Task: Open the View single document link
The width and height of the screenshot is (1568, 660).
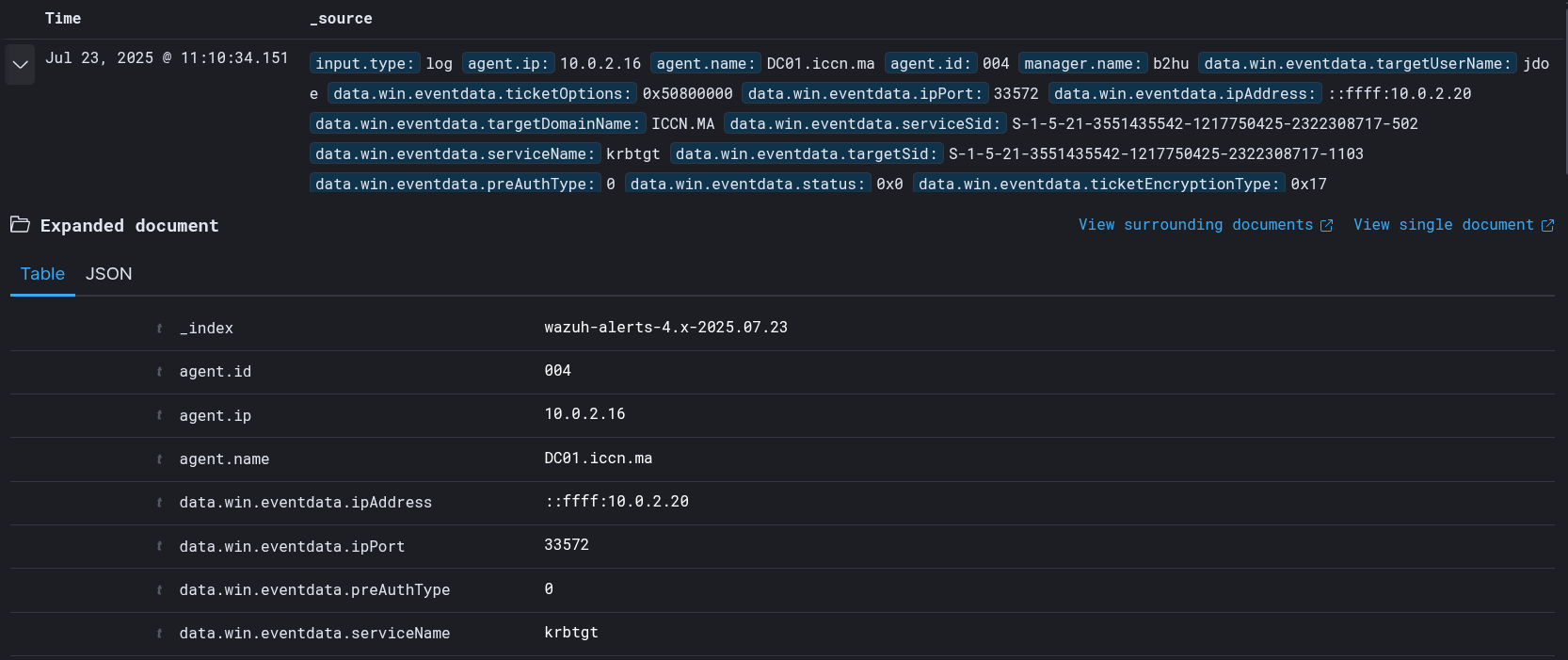Action: coord(1443,225)
